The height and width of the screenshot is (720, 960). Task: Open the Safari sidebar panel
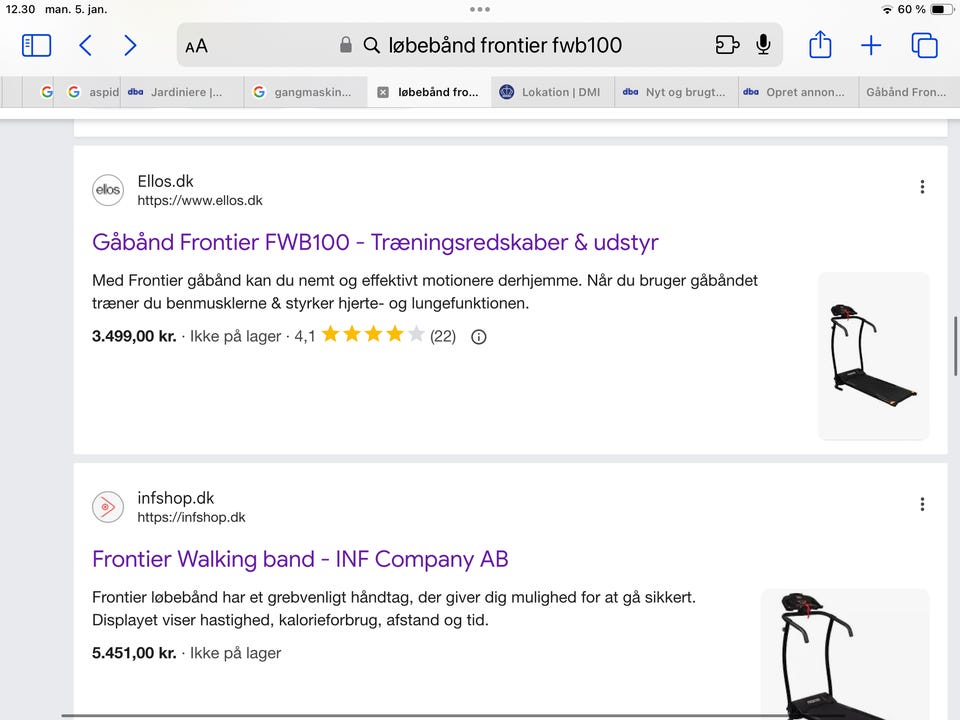click(x=36, y=45)
